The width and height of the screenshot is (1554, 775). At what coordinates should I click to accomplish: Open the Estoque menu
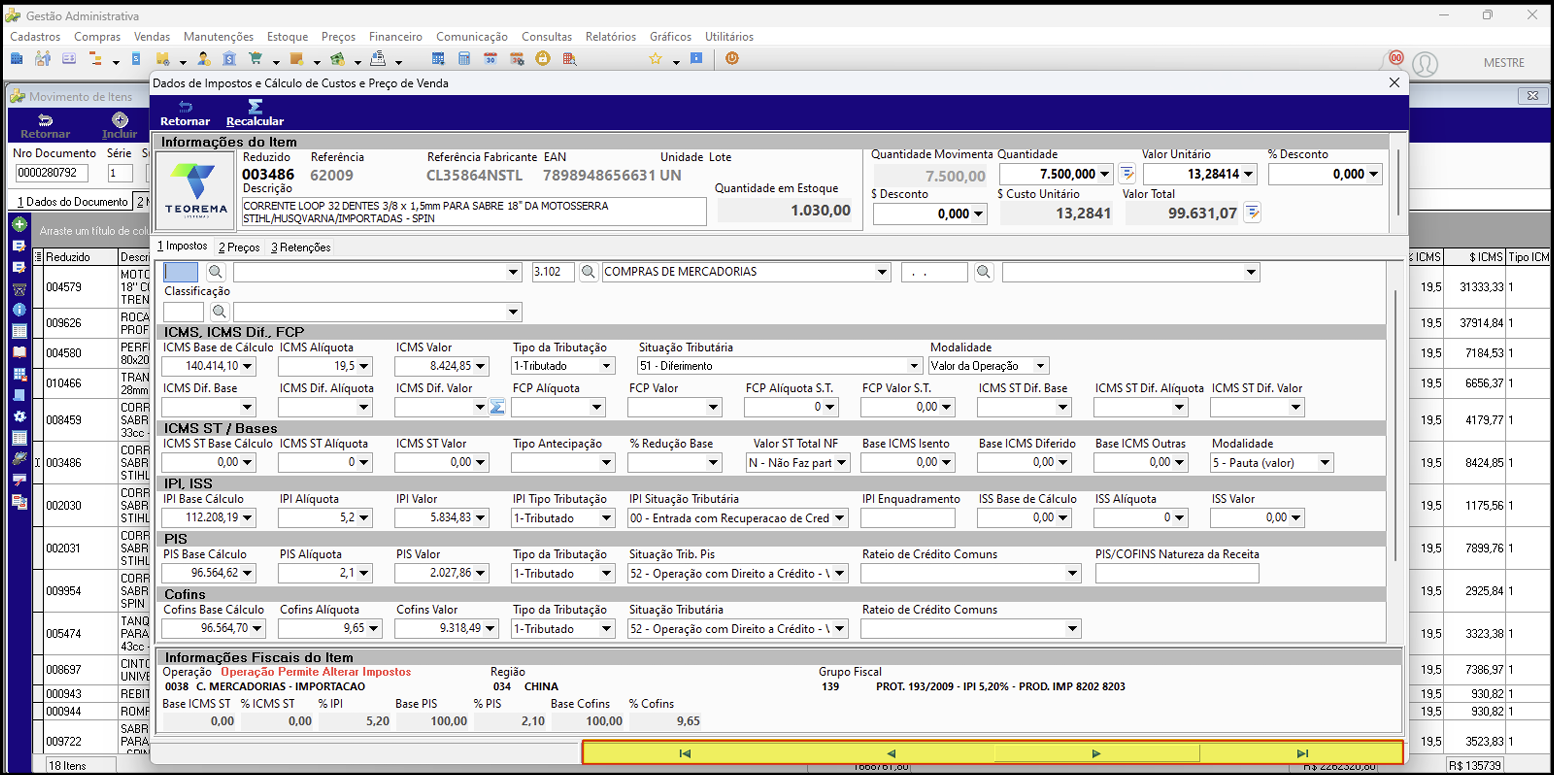(x=288, y=37)
